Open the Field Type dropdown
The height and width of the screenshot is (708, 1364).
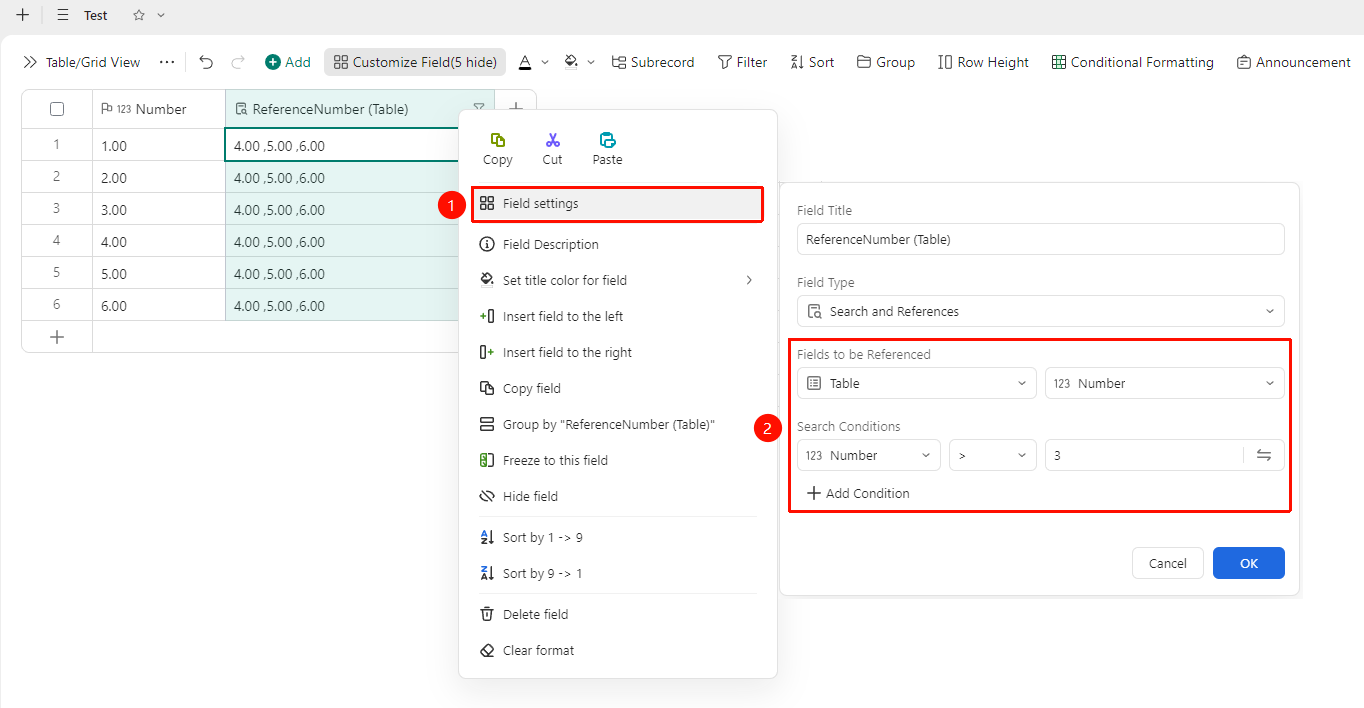(1041, 311)
